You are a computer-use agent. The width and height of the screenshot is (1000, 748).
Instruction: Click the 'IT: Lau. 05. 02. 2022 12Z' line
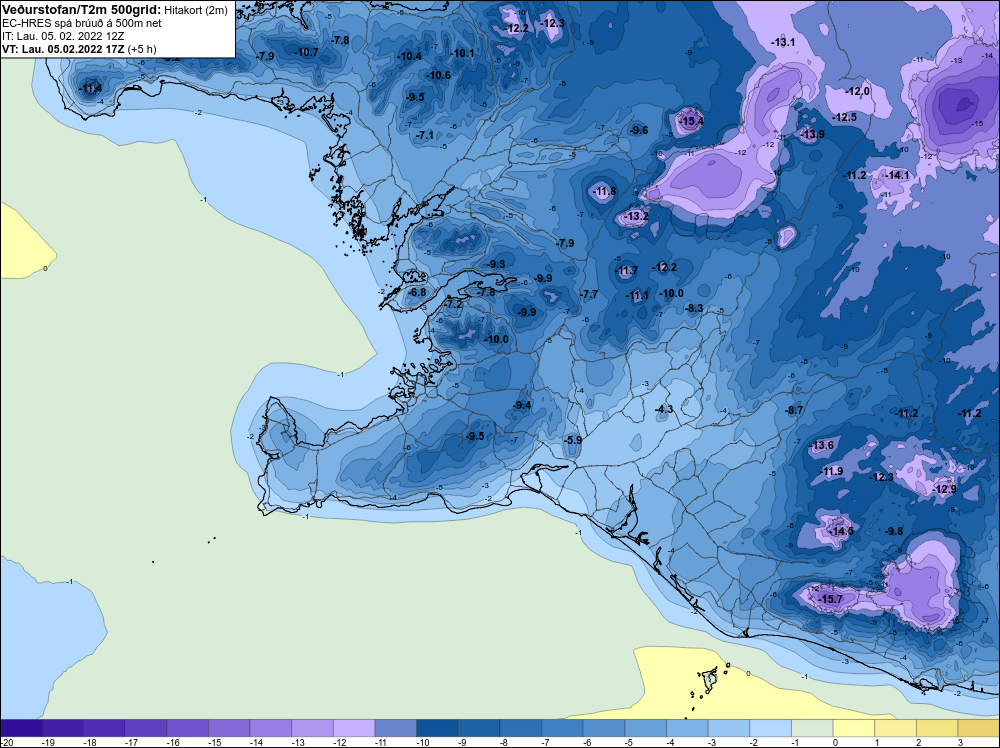tap(63, 36)
